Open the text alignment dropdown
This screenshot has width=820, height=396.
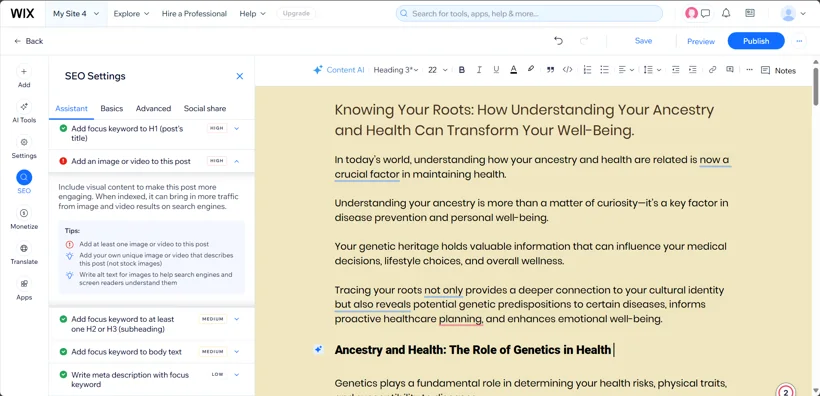626,70
